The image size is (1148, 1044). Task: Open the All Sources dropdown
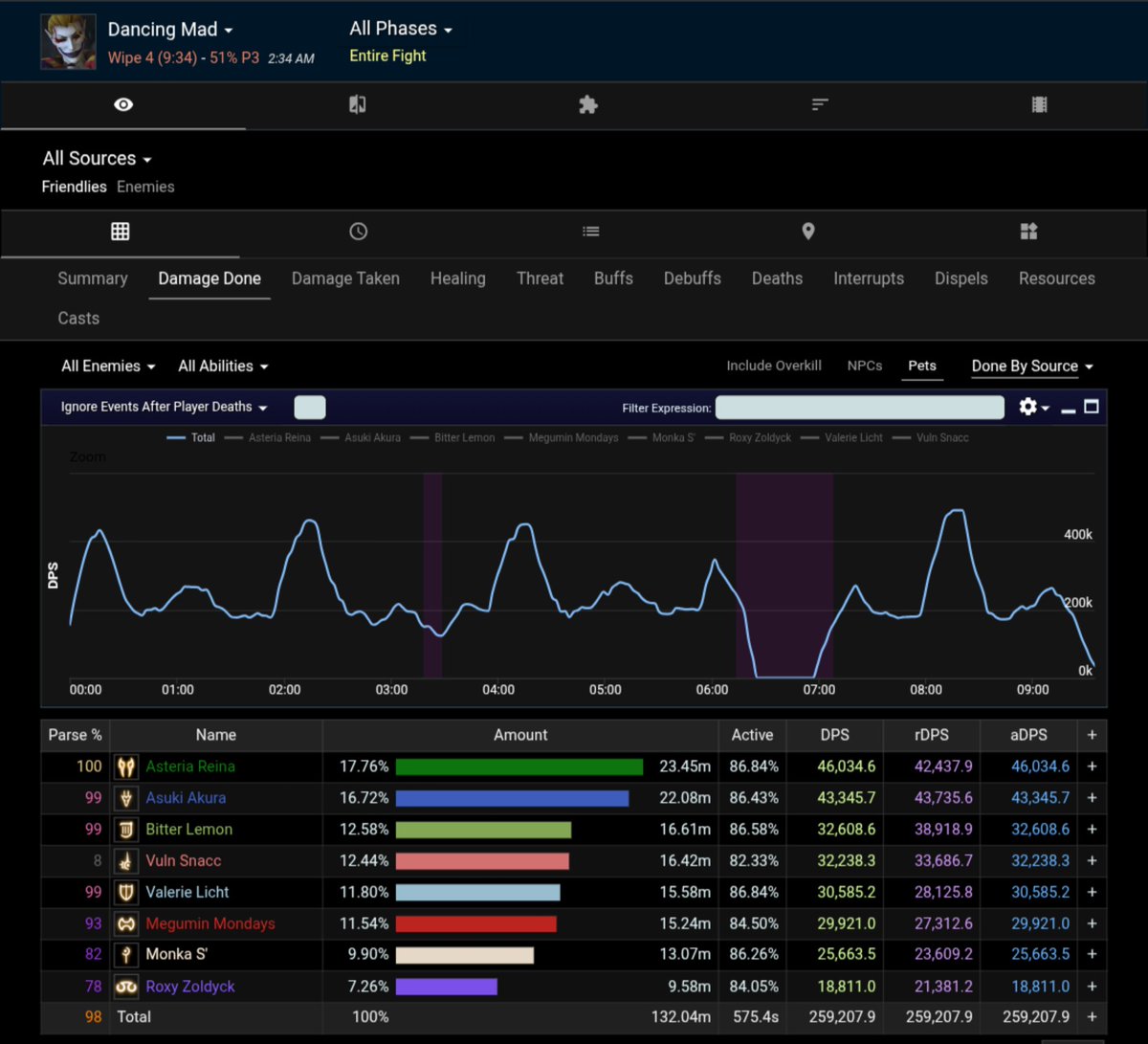(98, 159)
